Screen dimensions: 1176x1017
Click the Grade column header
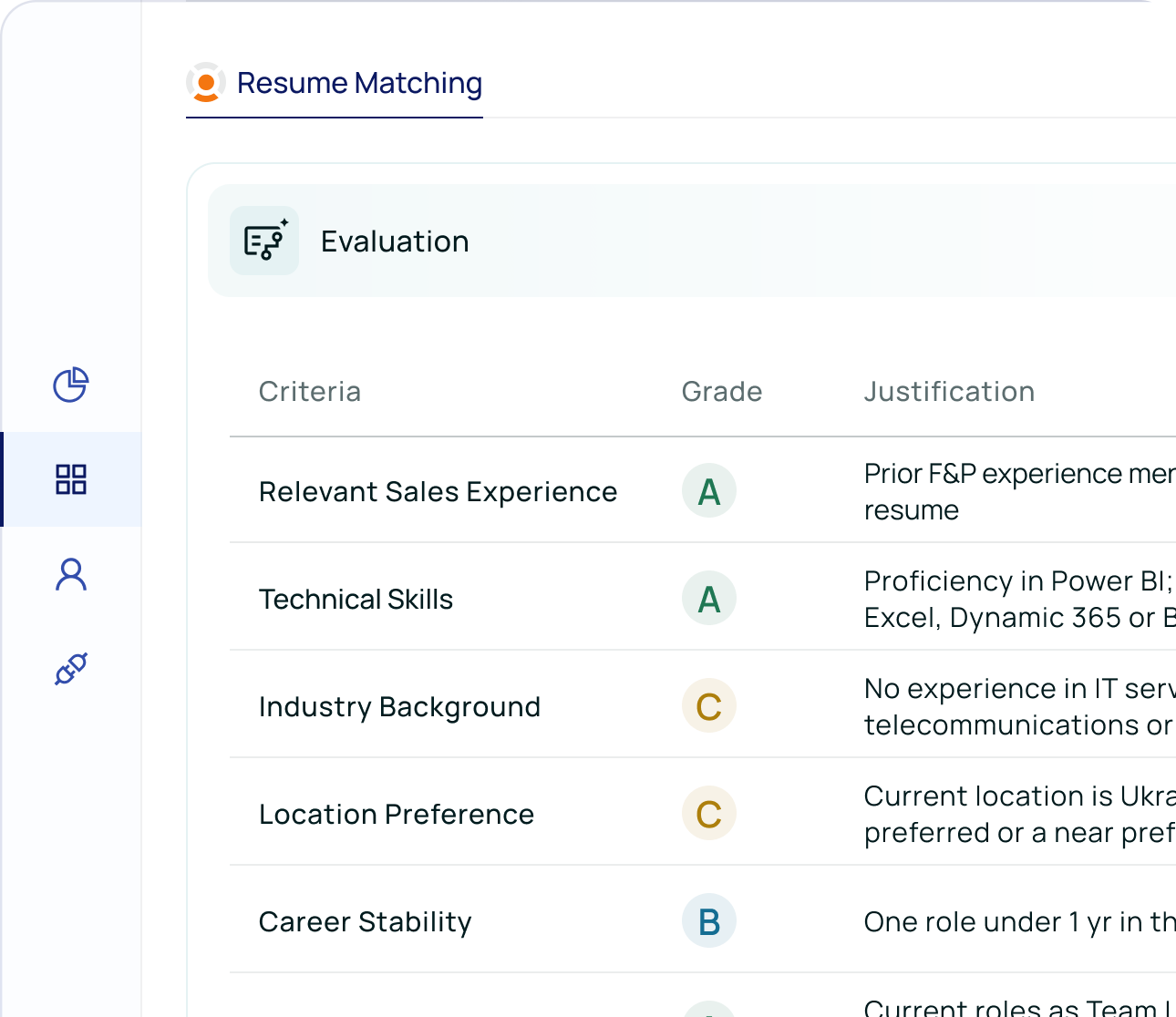pos(721,392)
